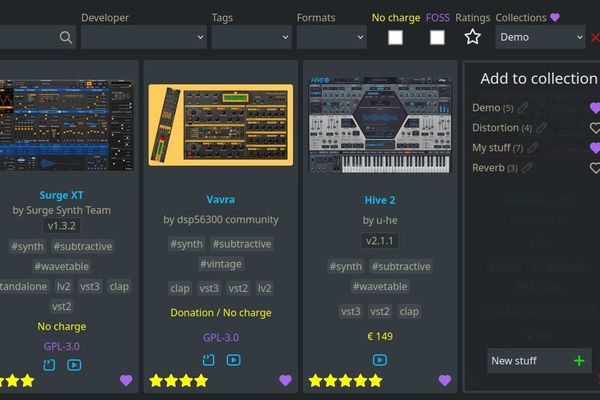Image resolution: width=600 pixels, height=400 pixels.
Task: Tick the FOSS filter checkbox
Action: (437, 37)
